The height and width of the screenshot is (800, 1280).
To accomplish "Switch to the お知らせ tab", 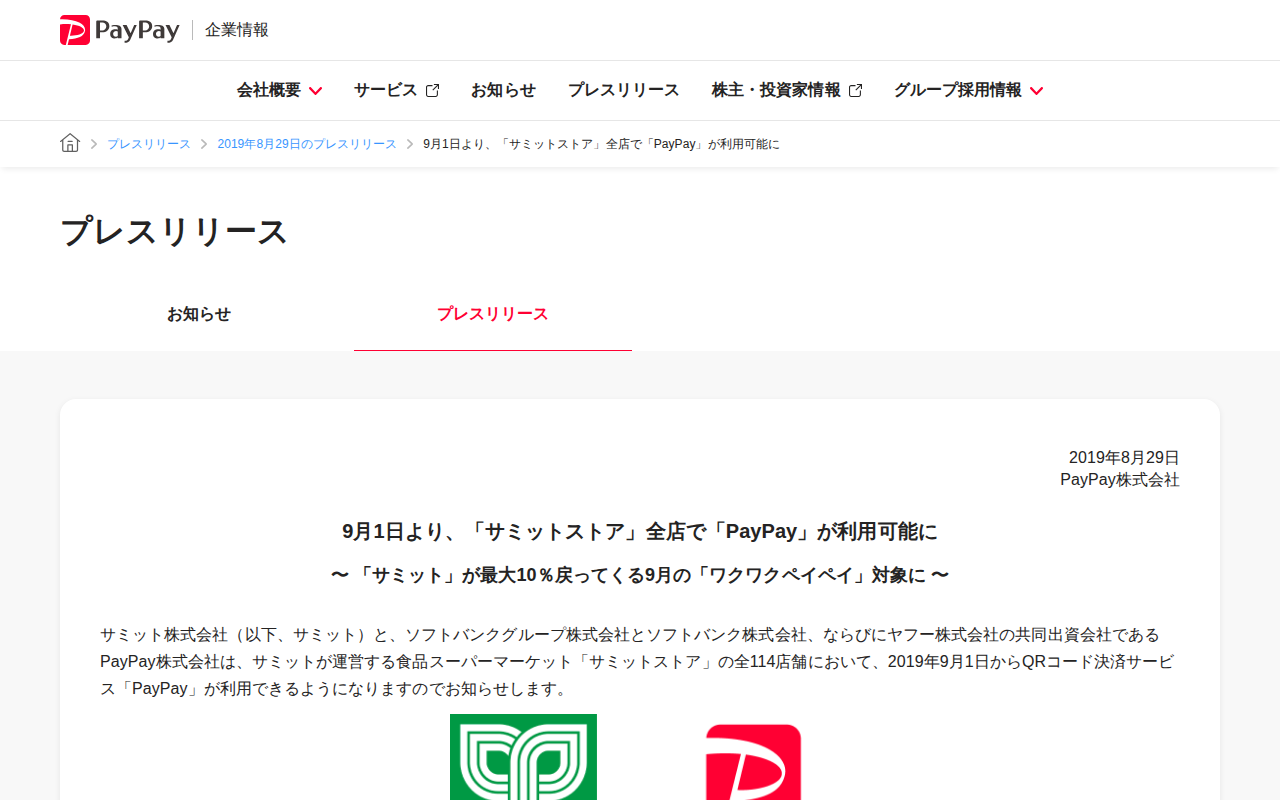I will tap(199, 314).
